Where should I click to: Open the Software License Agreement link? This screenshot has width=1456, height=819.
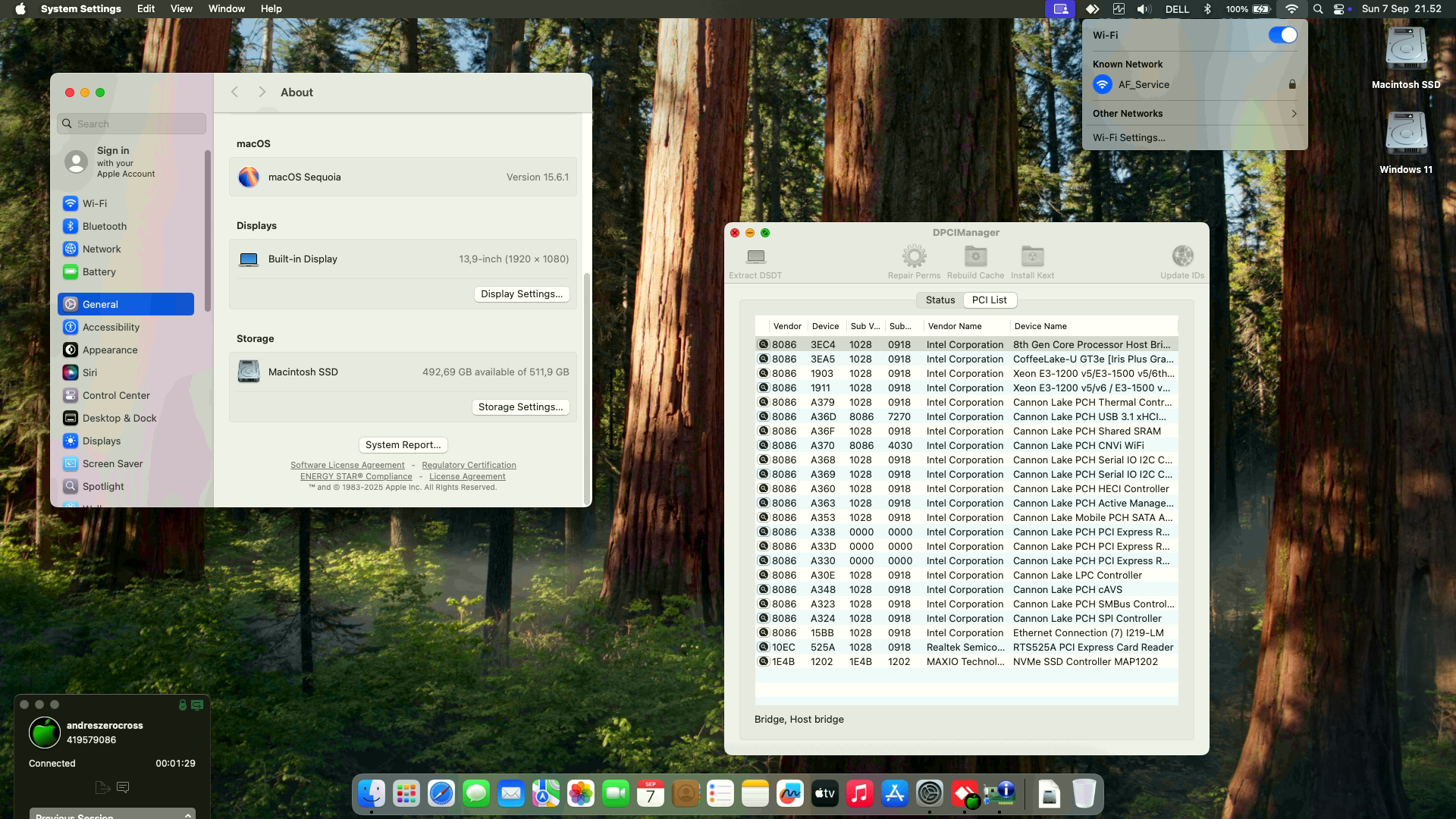click(347, 466)
